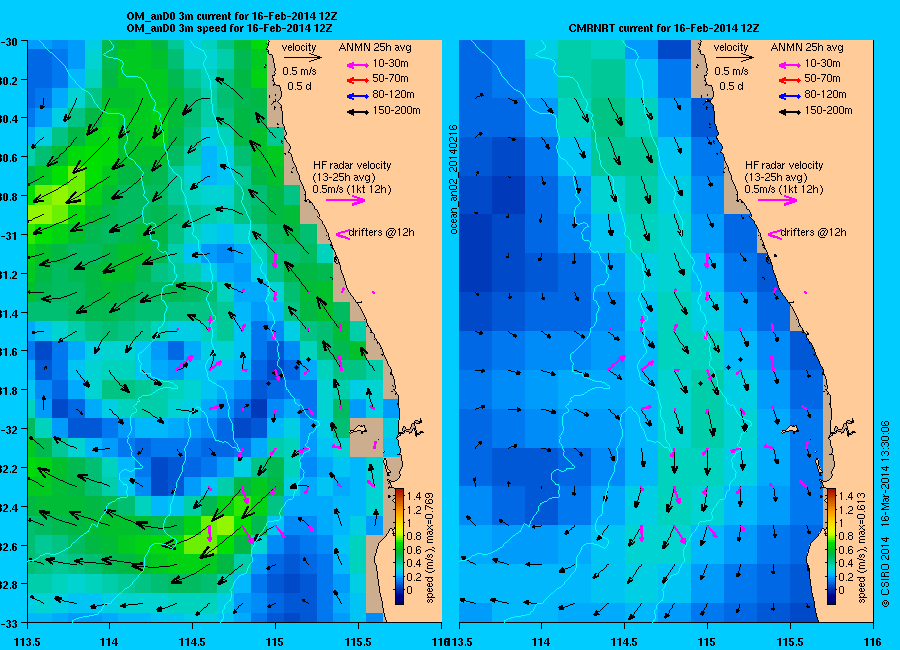Click the velocity scale arrow in left panel
The height and width of the screenshot is (650, 900).
302,57
